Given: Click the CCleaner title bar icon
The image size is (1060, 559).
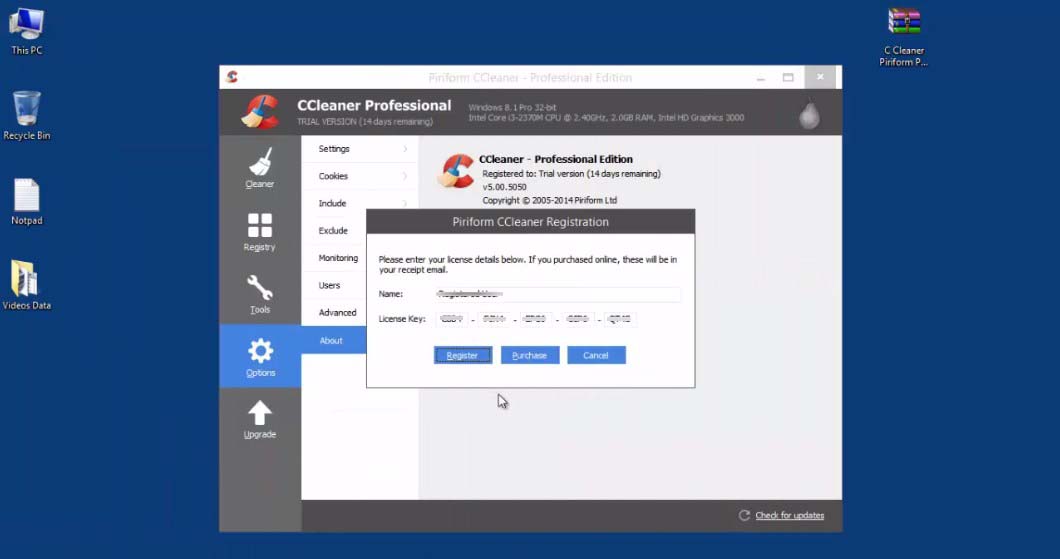Looking at the screenshot, I should point(233,77).
